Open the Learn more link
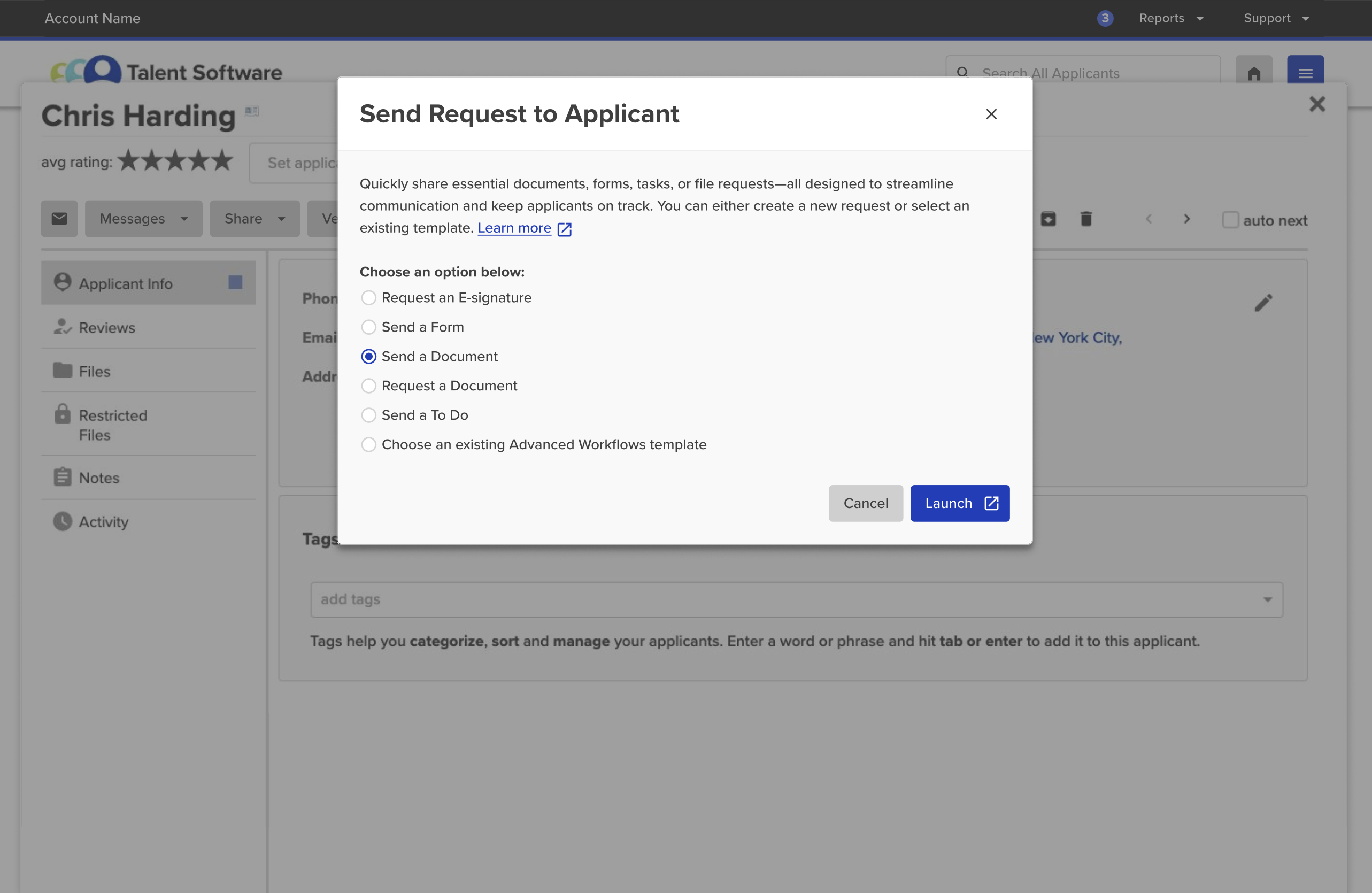Image resolution: width=1372 pixels, height=893 pixels. click(514, 228)
